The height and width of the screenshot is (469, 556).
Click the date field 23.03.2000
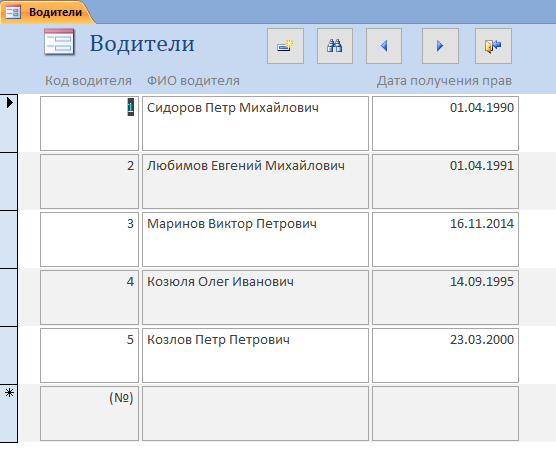445,356
